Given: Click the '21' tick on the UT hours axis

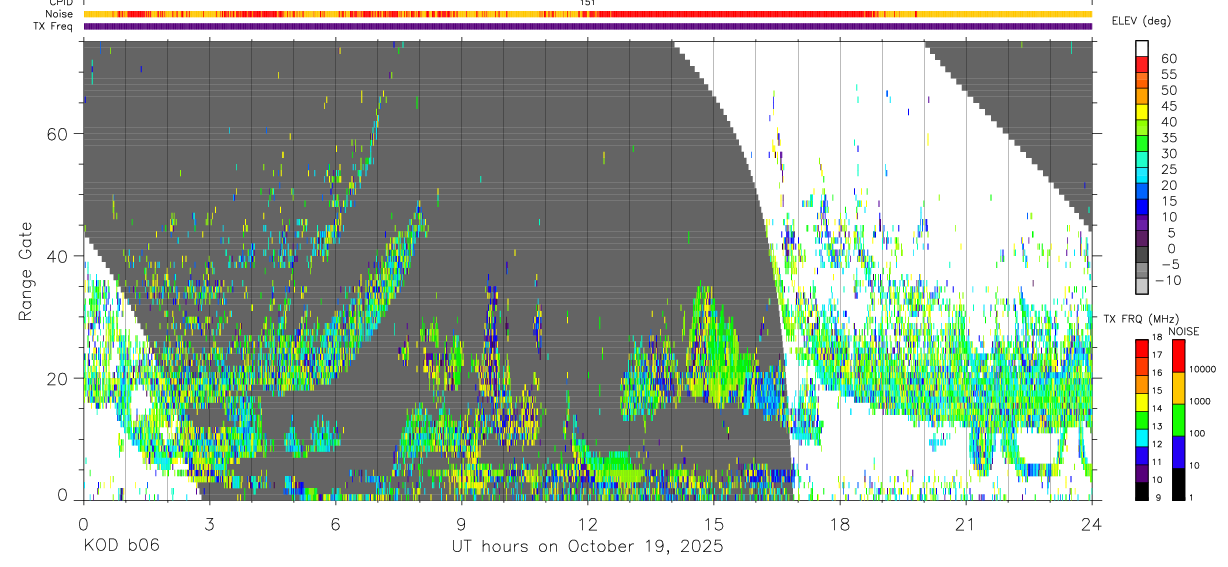Looking at the screenshot, I should tap(965, 523).
